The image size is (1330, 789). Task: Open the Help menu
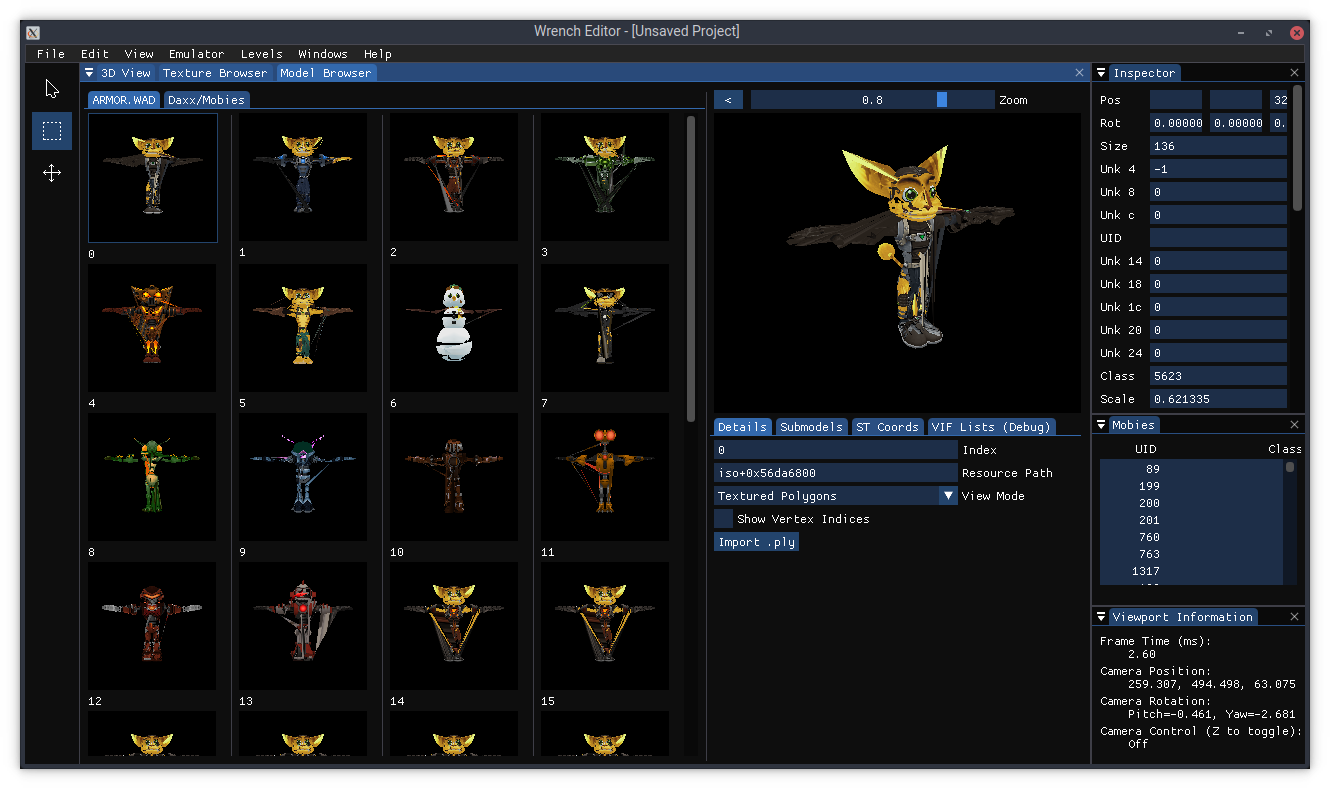pos(378,54)
